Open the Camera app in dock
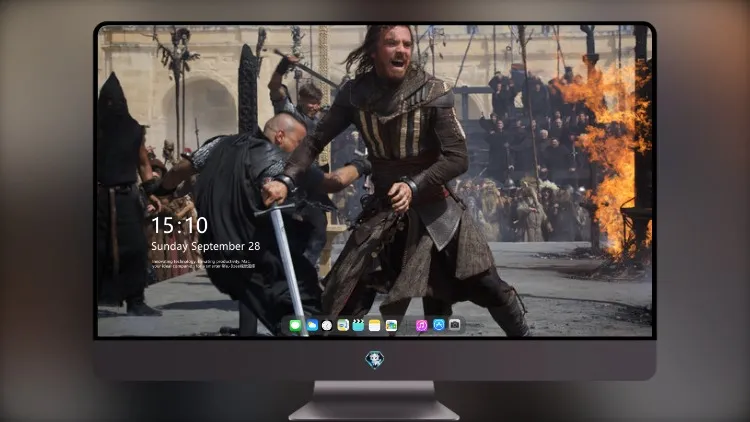This screenshot has height=422, width=750. pos(455,325)
